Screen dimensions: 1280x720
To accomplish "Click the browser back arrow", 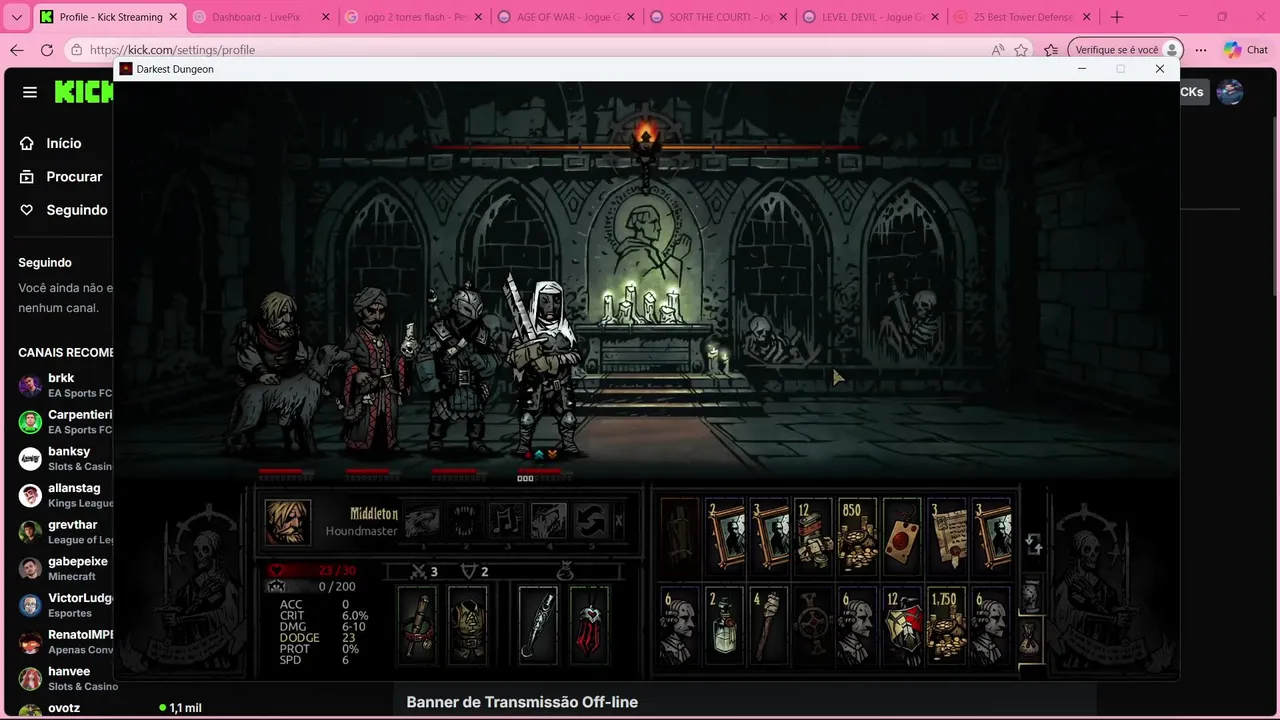I will coord(16,50).
